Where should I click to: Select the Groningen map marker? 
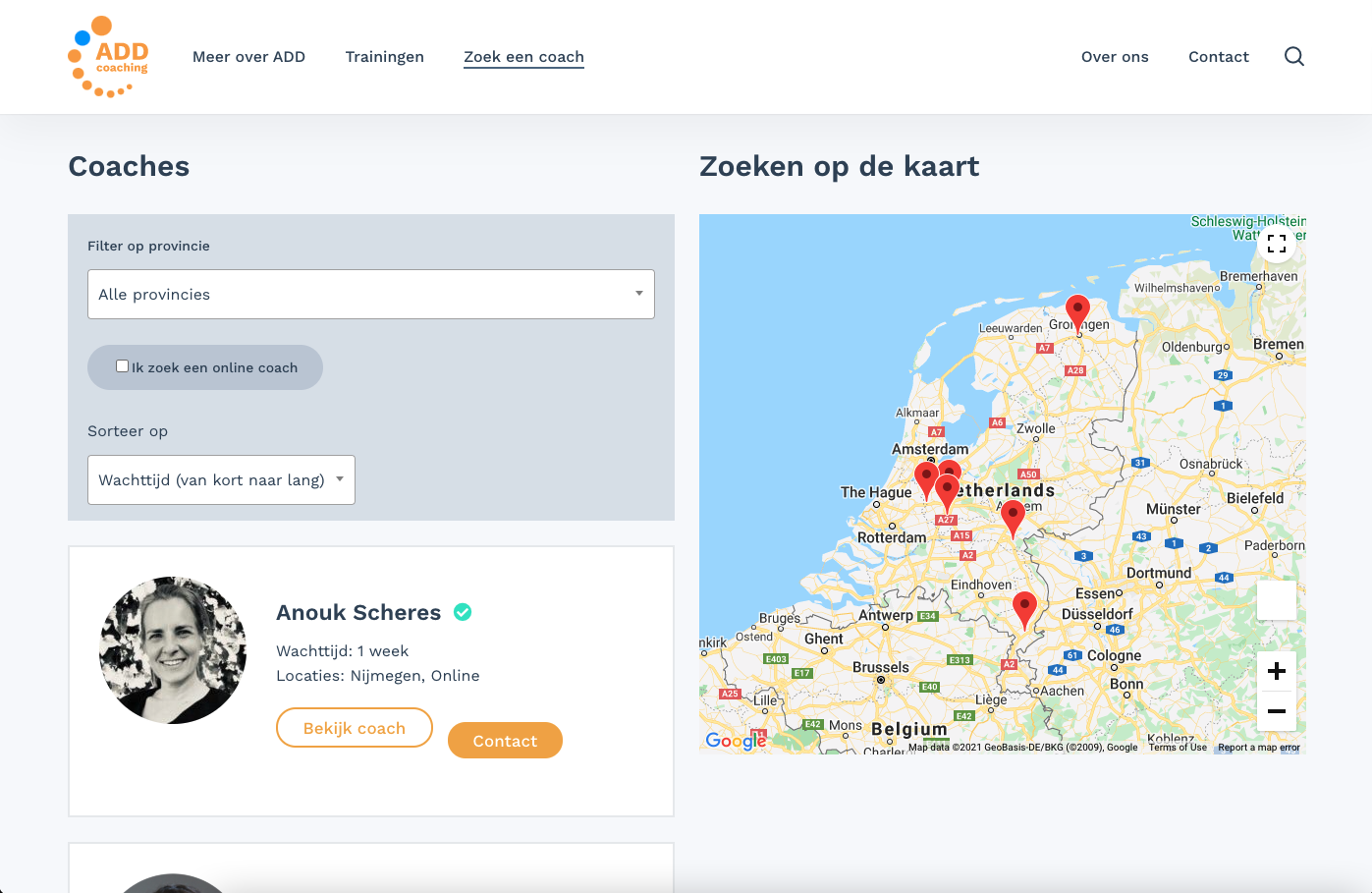[x=1077, y=312]
